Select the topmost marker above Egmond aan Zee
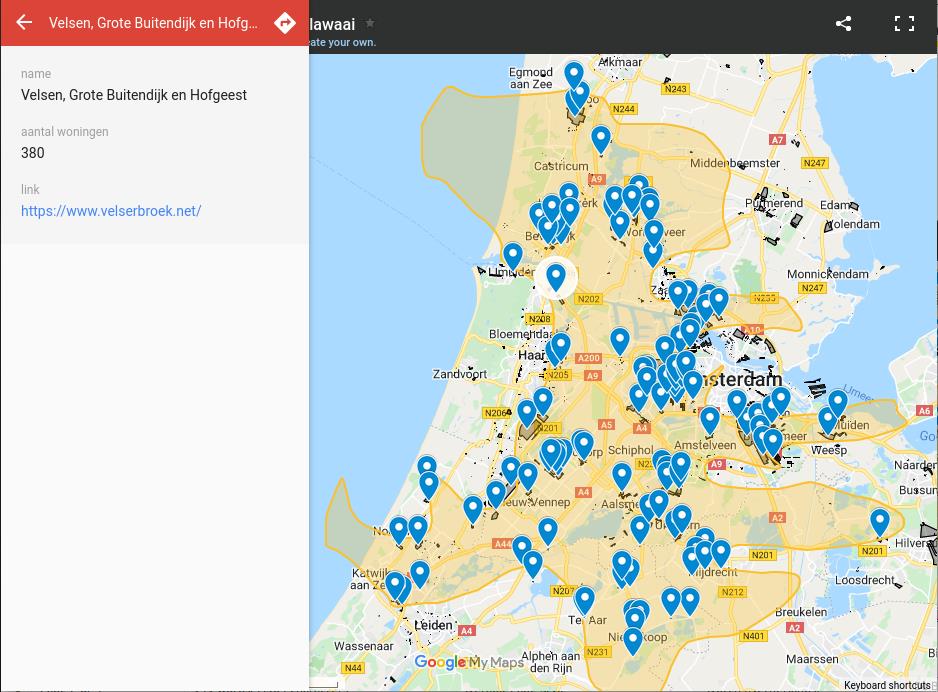 point(572,72)
